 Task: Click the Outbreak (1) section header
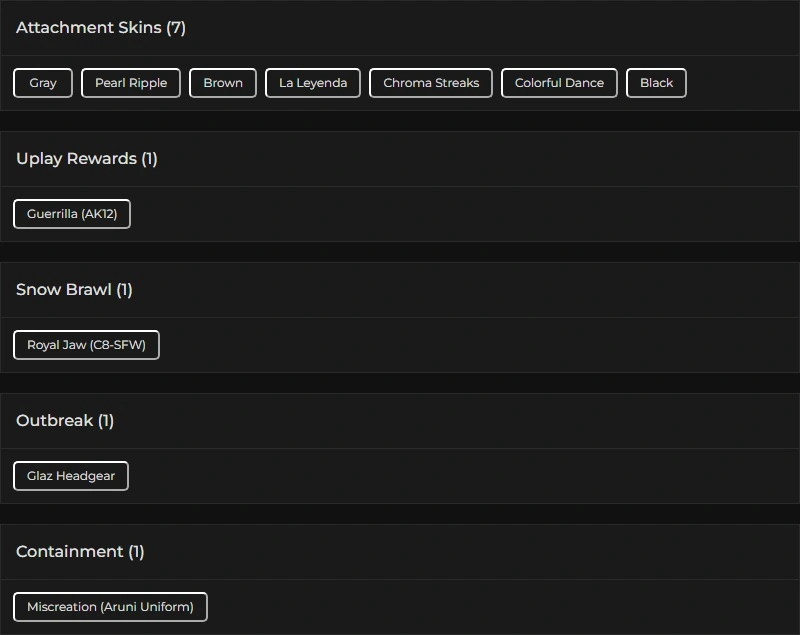tap(65, 421)
